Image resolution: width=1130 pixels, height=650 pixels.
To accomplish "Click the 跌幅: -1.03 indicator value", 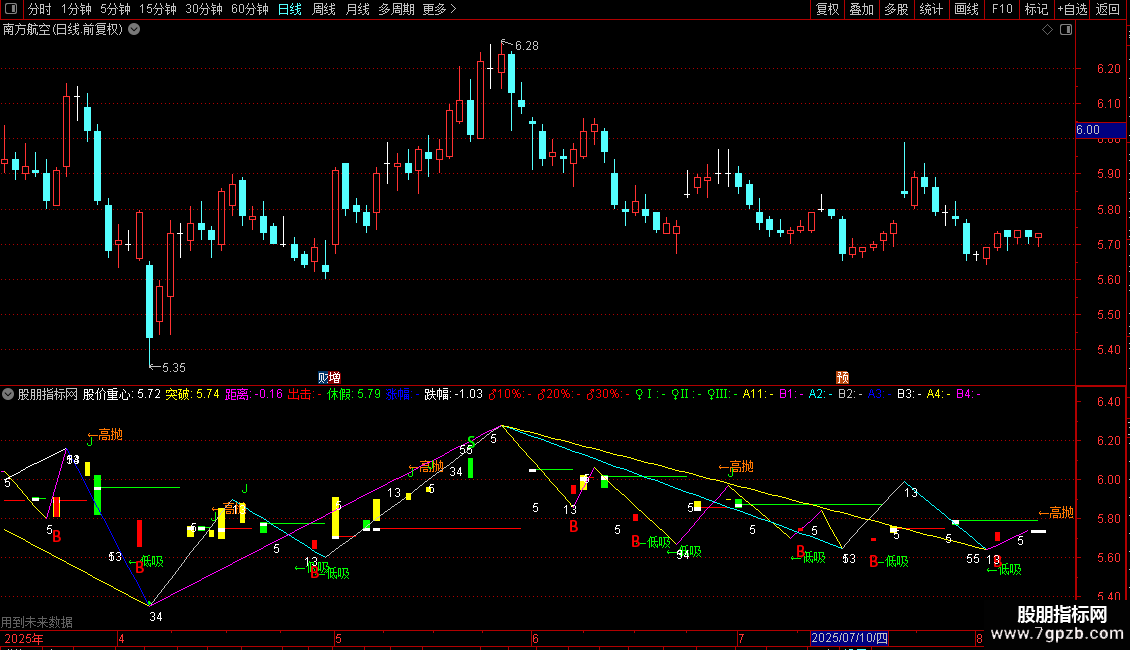I will coord(453,394).
